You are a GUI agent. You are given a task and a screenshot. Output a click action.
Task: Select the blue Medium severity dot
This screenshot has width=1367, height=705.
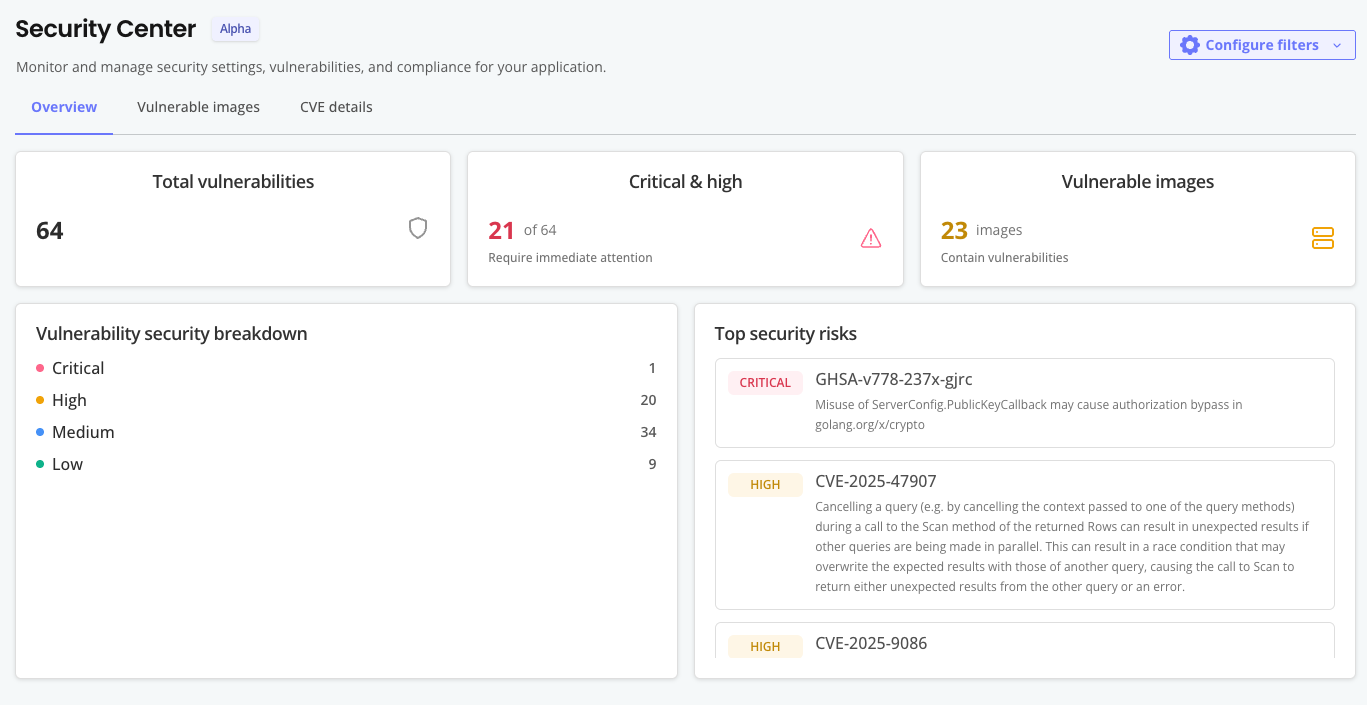(x=42, y=432)
